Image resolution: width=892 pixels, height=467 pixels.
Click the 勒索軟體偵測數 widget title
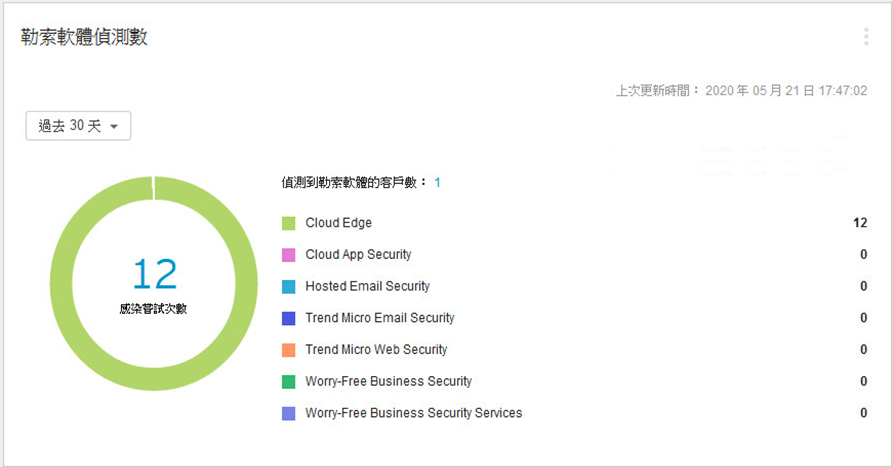point(85,37)
